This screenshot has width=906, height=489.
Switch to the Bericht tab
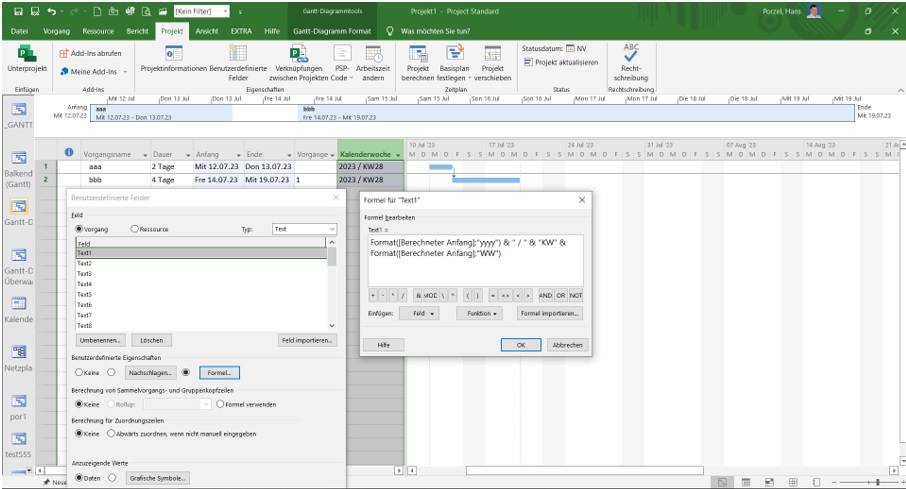(x=137, y=31)
